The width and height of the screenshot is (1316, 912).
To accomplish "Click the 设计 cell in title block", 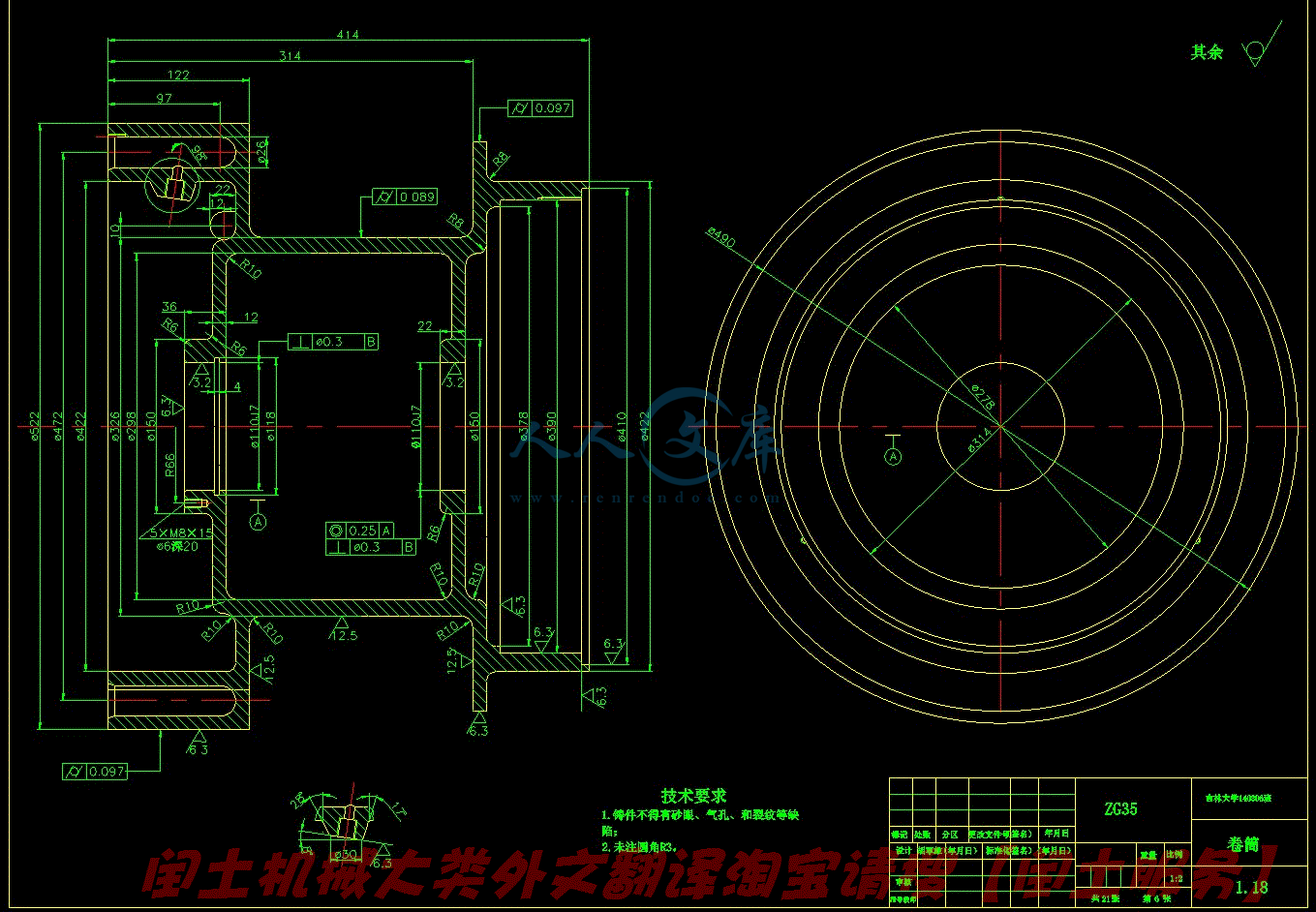I will pos(903,852).
